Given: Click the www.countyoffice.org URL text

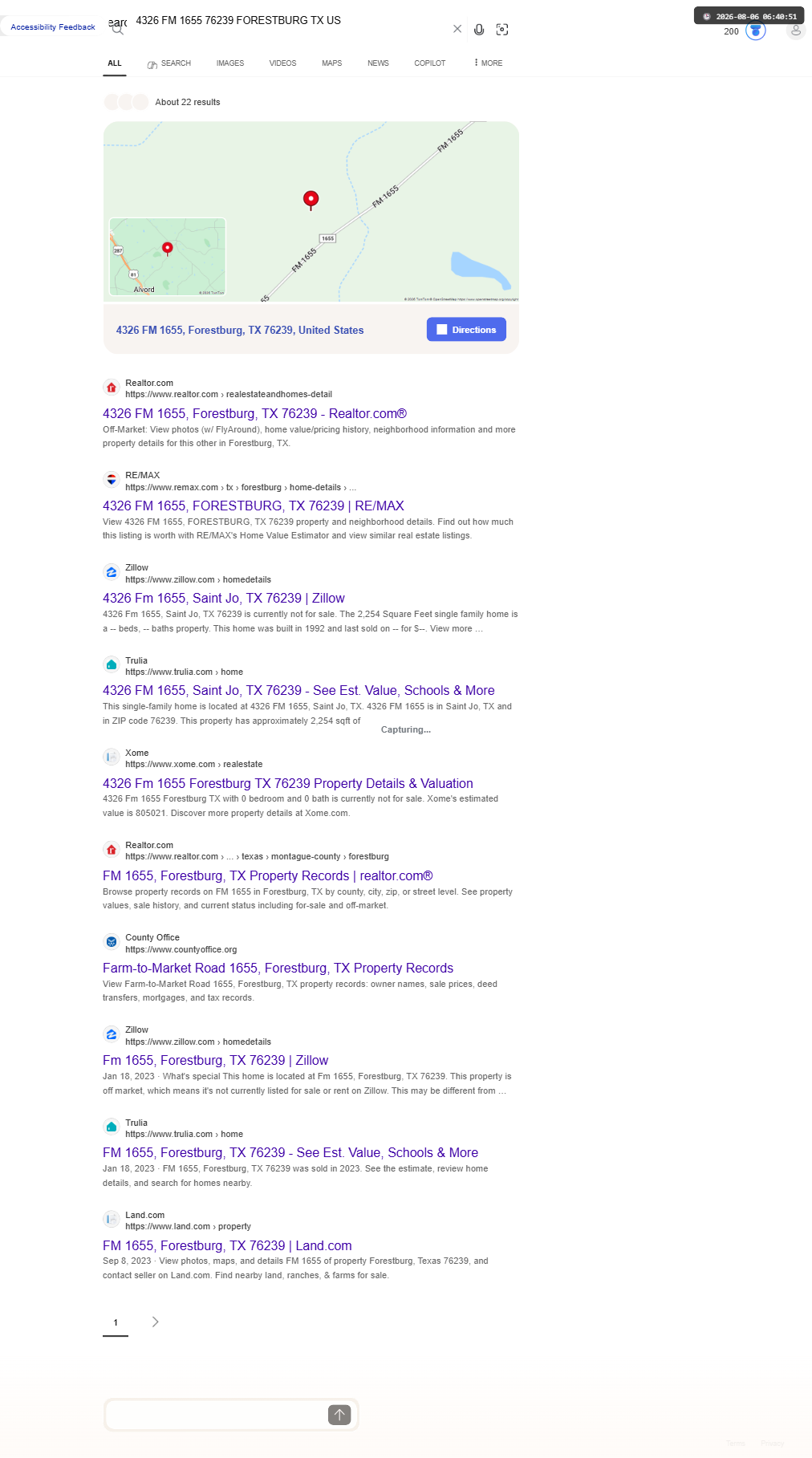Looking at the screenshot, I should (x=181, y=950).
